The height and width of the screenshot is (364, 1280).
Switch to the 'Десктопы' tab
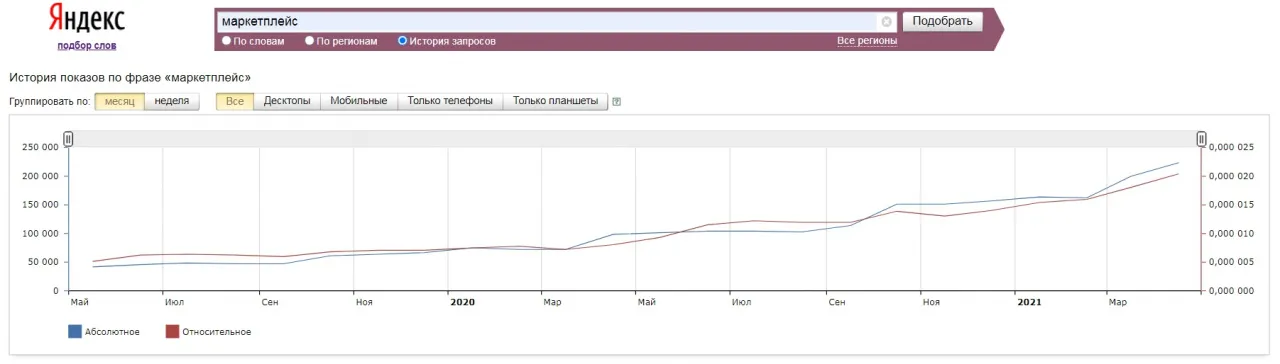pos(287,101)
